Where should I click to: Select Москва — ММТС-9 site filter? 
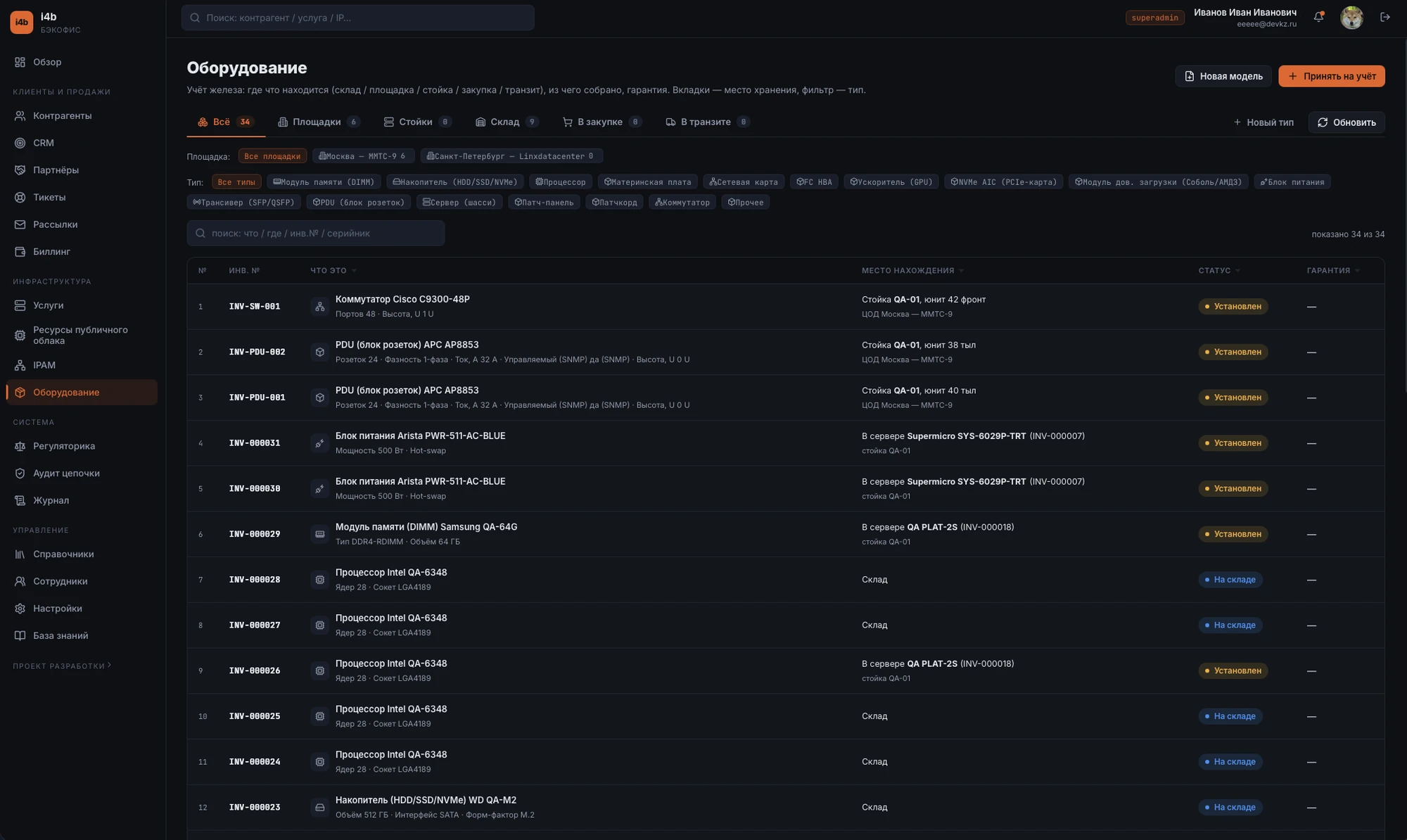point(363,156)
